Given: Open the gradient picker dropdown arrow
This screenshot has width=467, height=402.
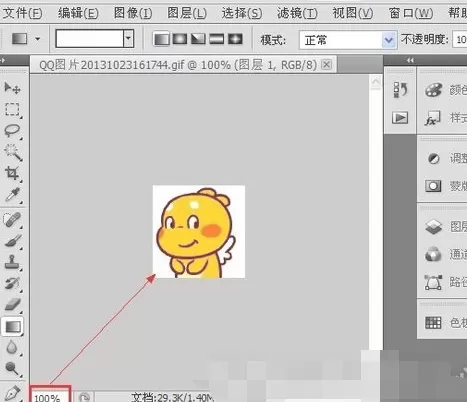Looking at the screenshot, I should pos(128,39).
